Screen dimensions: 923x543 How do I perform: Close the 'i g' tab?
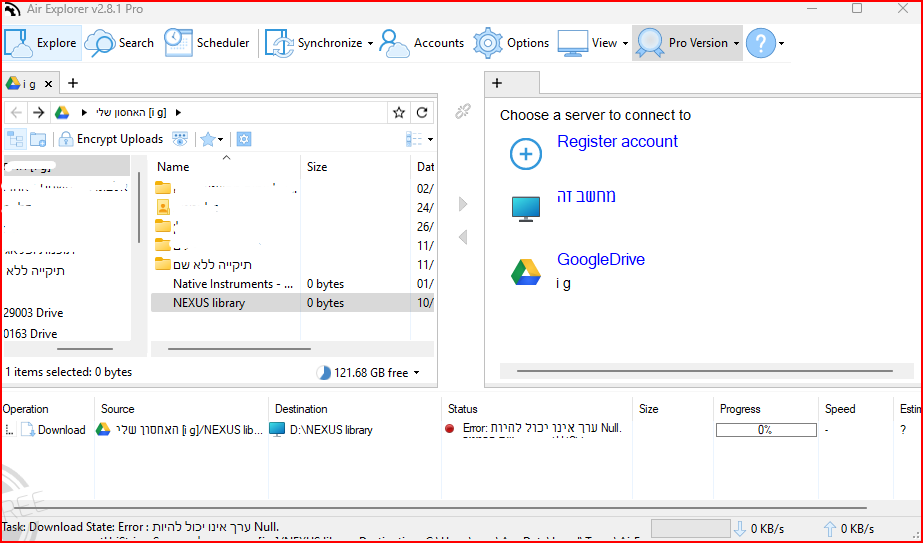click(x=49, y=84)
